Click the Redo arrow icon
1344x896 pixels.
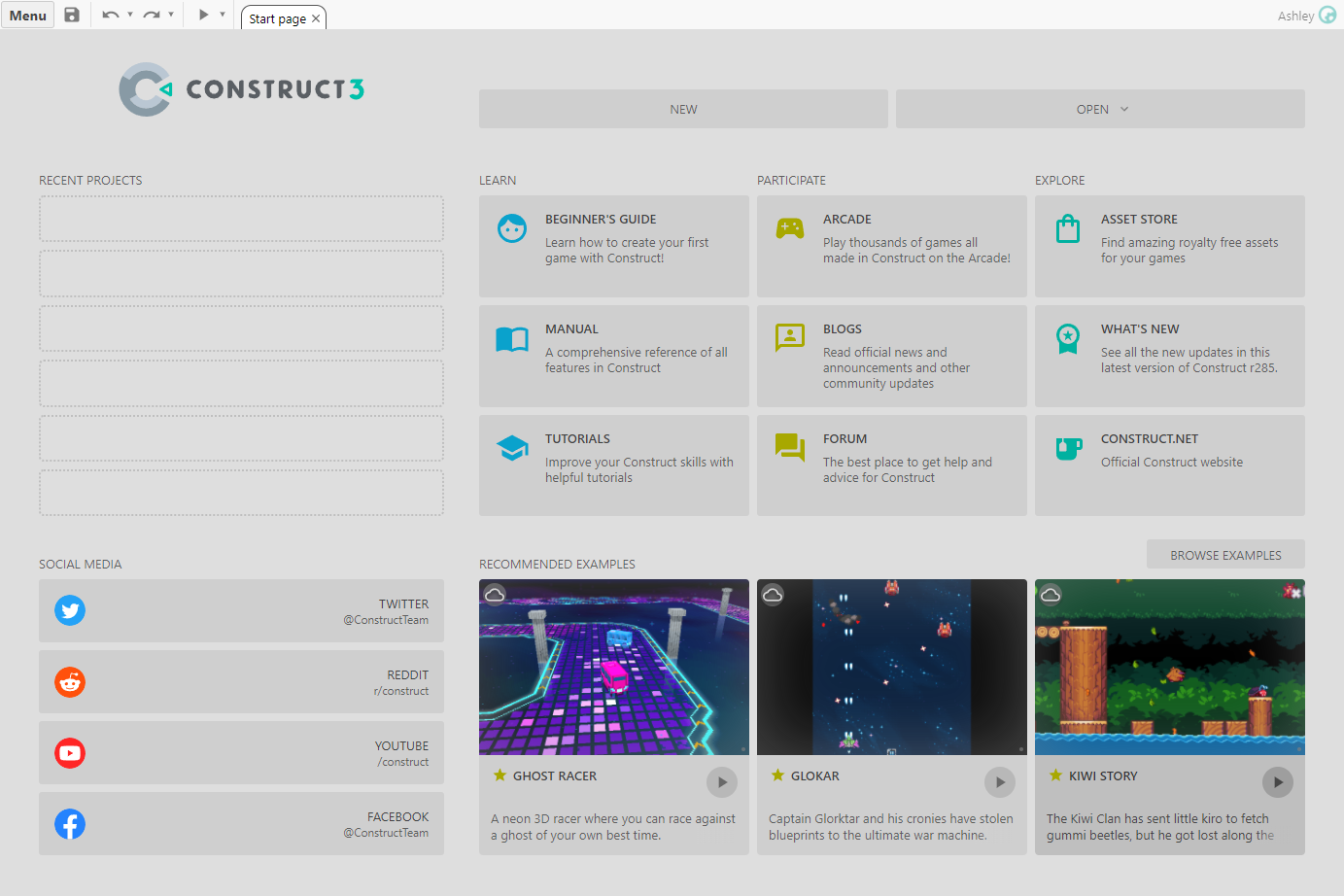(x=151, y=15)
